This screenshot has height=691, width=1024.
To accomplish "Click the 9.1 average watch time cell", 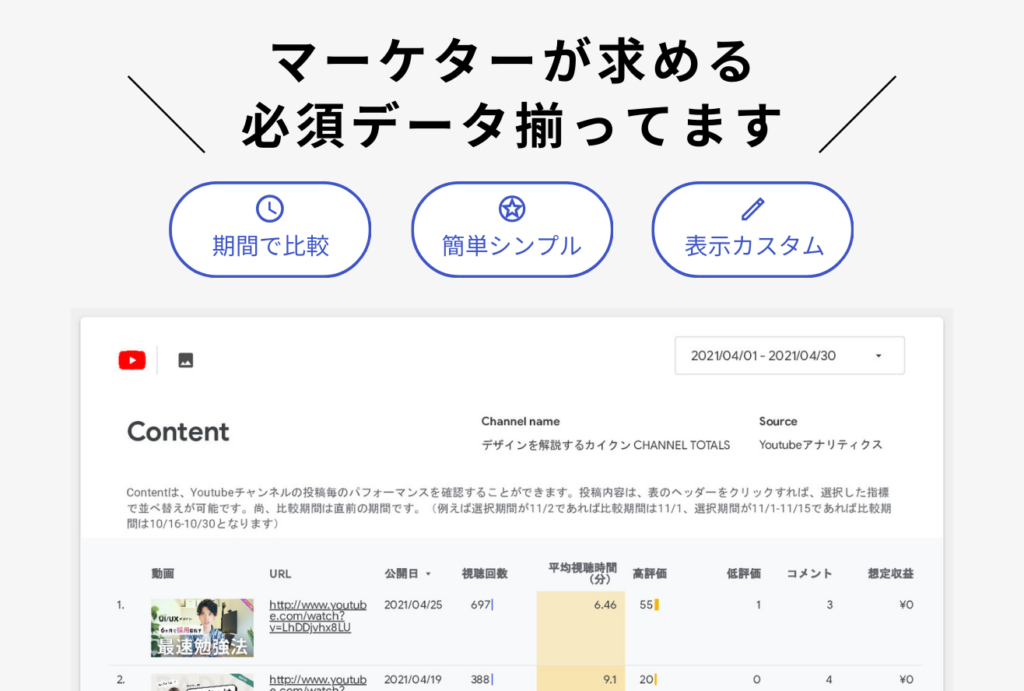I will (609, 679).
